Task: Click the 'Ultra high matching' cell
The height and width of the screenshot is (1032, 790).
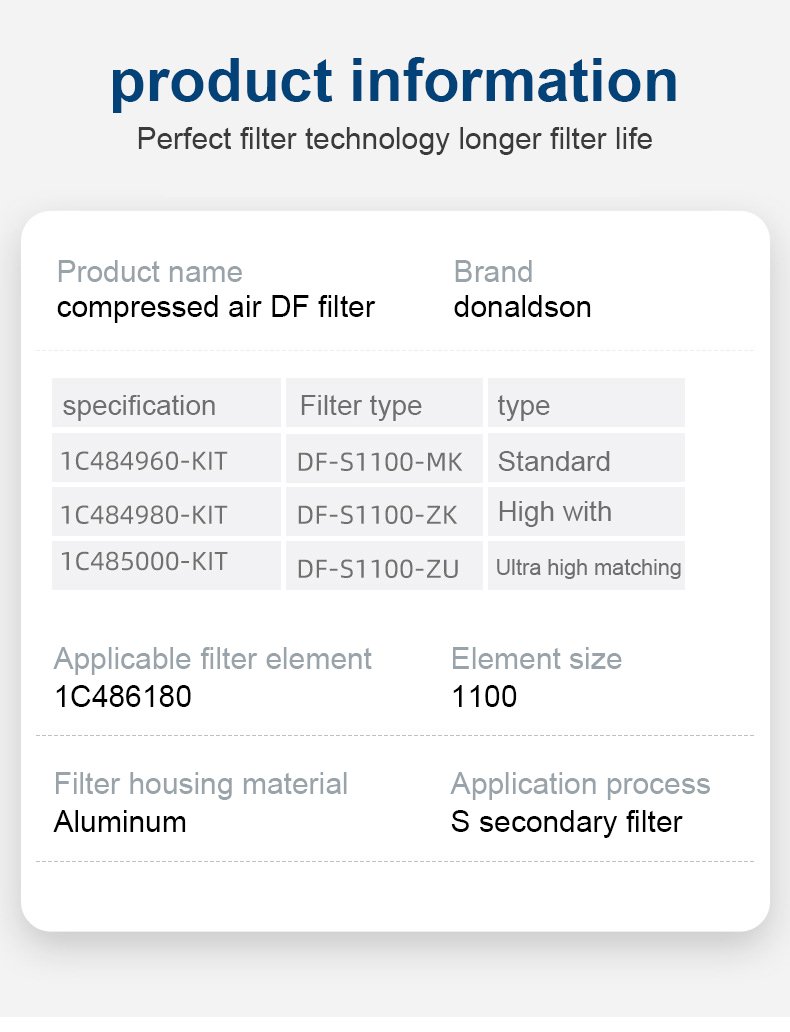Action: [586, 565]
